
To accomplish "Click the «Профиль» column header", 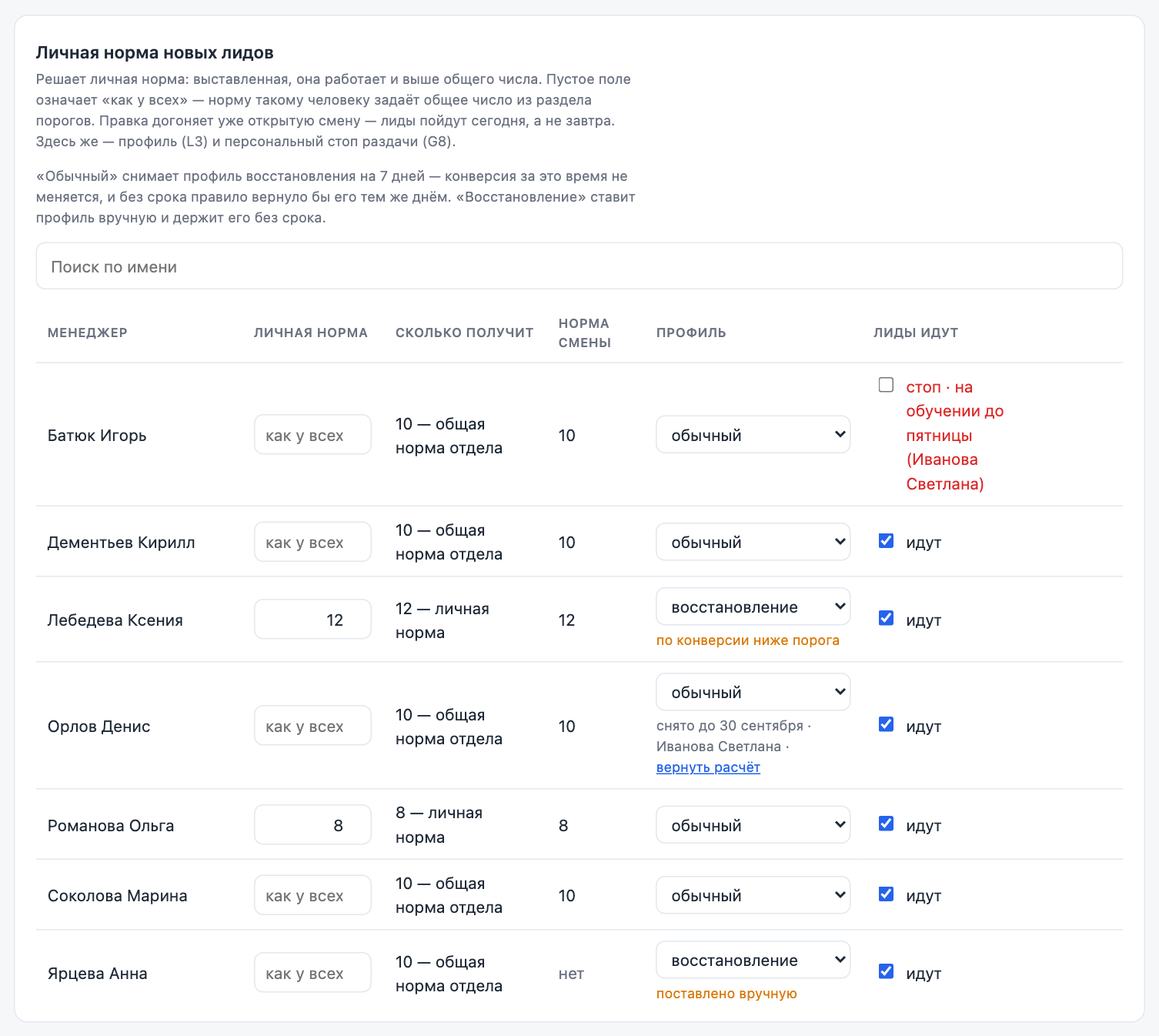I will point(691,333).
